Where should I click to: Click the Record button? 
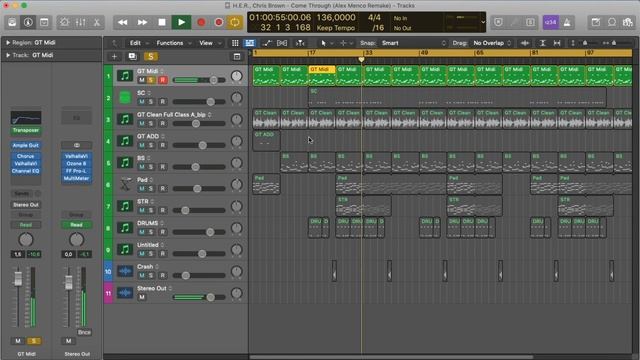click(x=201, y=22)
